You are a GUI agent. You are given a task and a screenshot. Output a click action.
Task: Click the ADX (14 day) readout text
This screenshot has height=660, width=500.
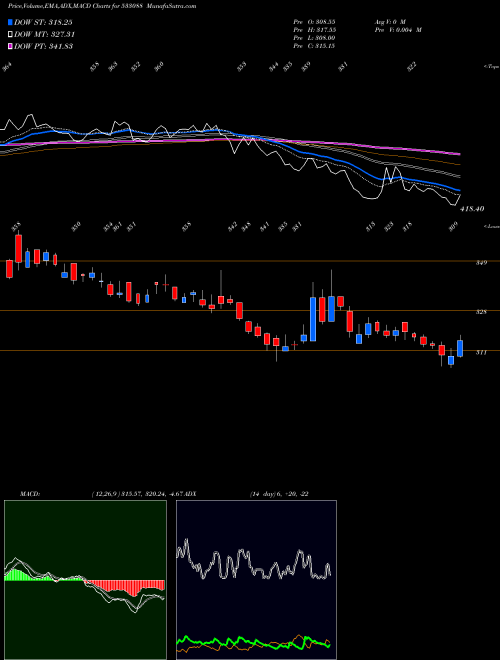coord(247,494)
